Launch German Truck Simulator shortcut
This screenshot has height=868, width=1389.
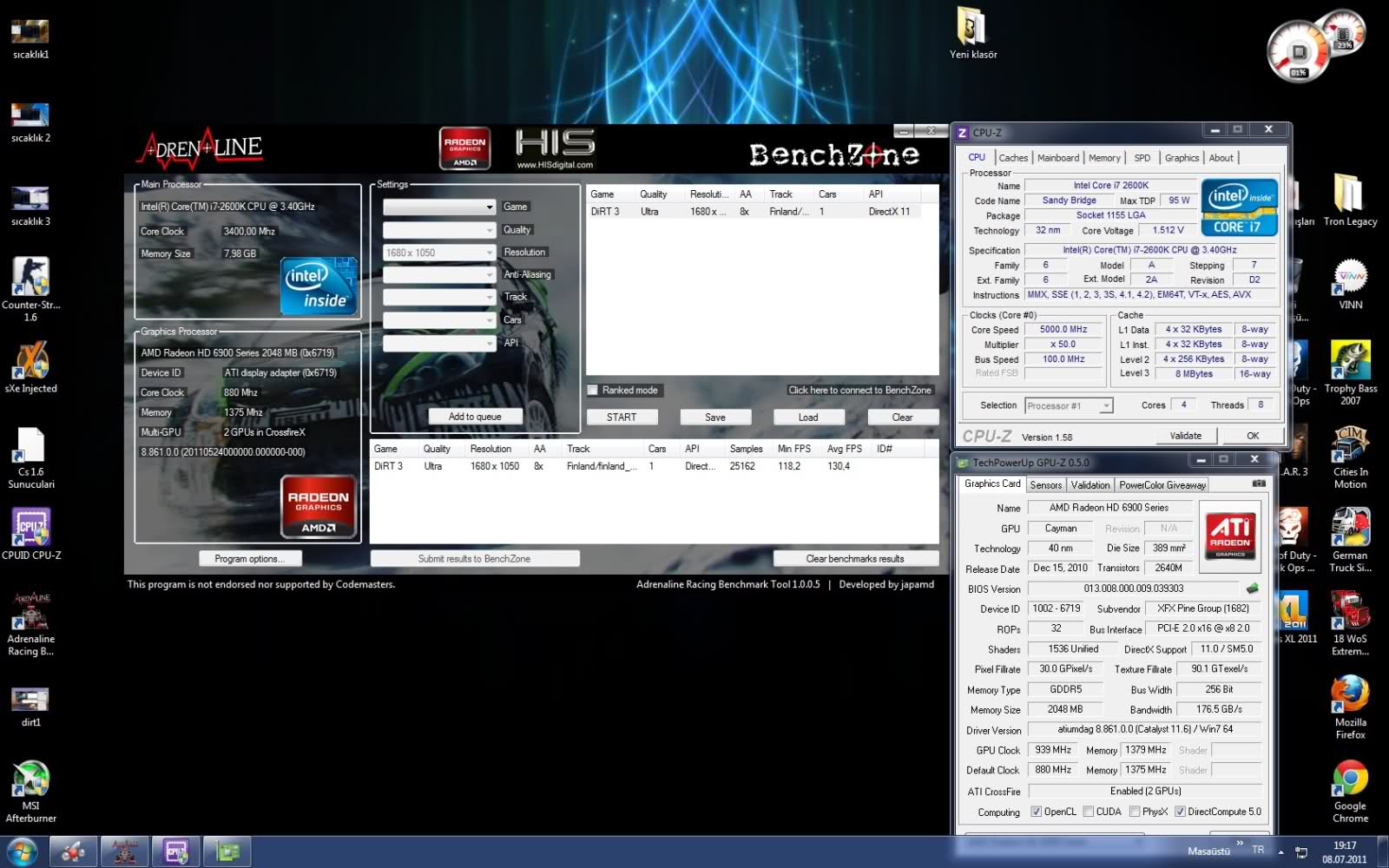[x=1350, y=540]
